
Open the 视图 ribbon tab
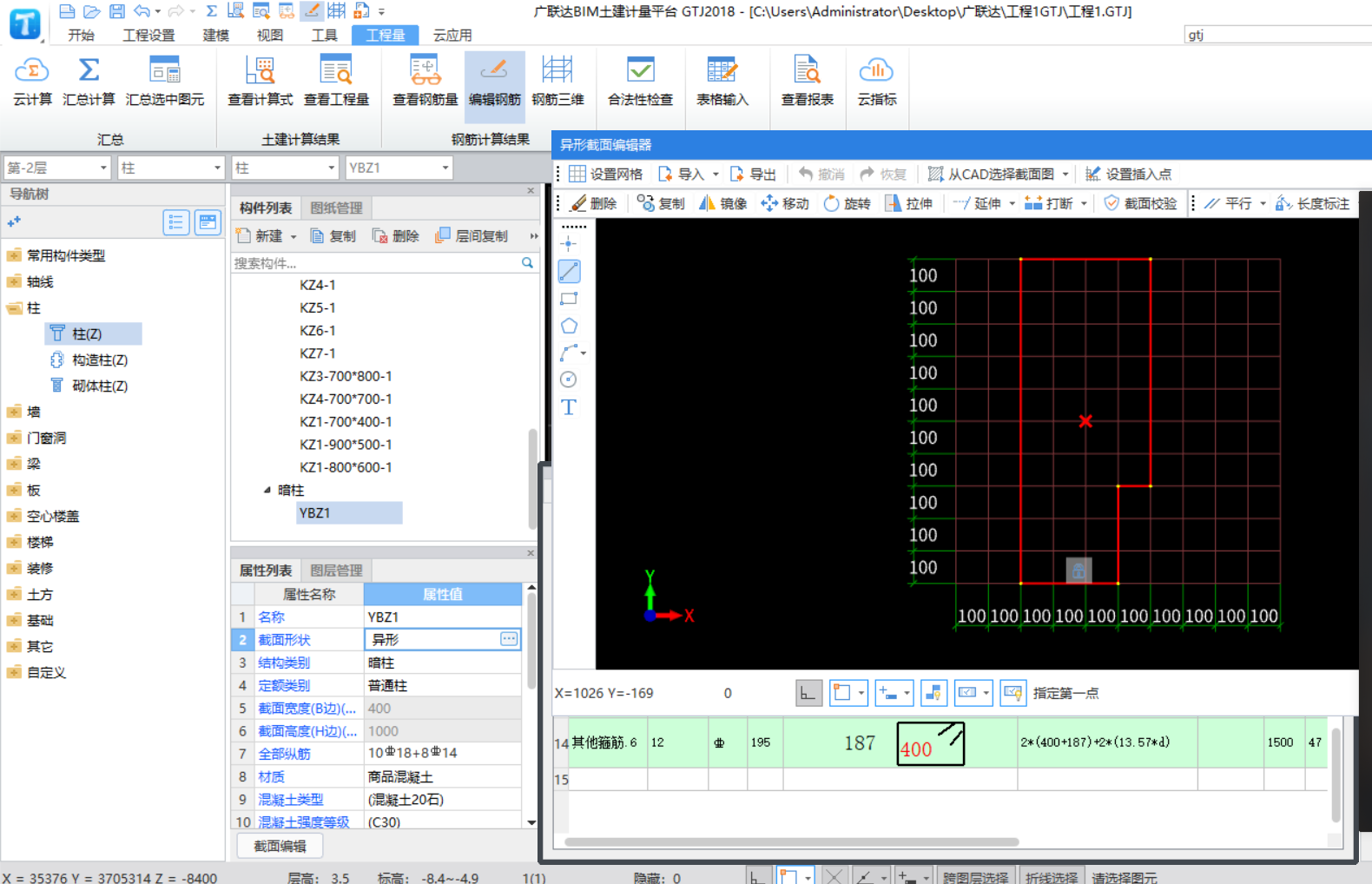click(x=270, y=35)
